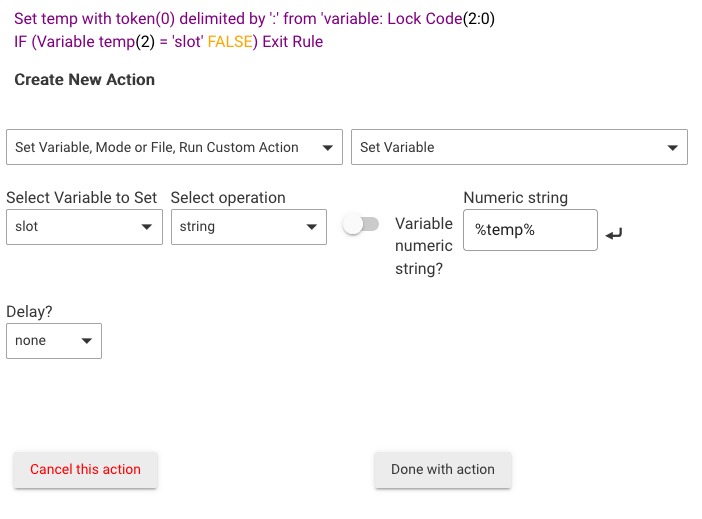Viewport: 702px width, 519px height.
Task: Click the Delay? label
Action: (x=29, y=312)
